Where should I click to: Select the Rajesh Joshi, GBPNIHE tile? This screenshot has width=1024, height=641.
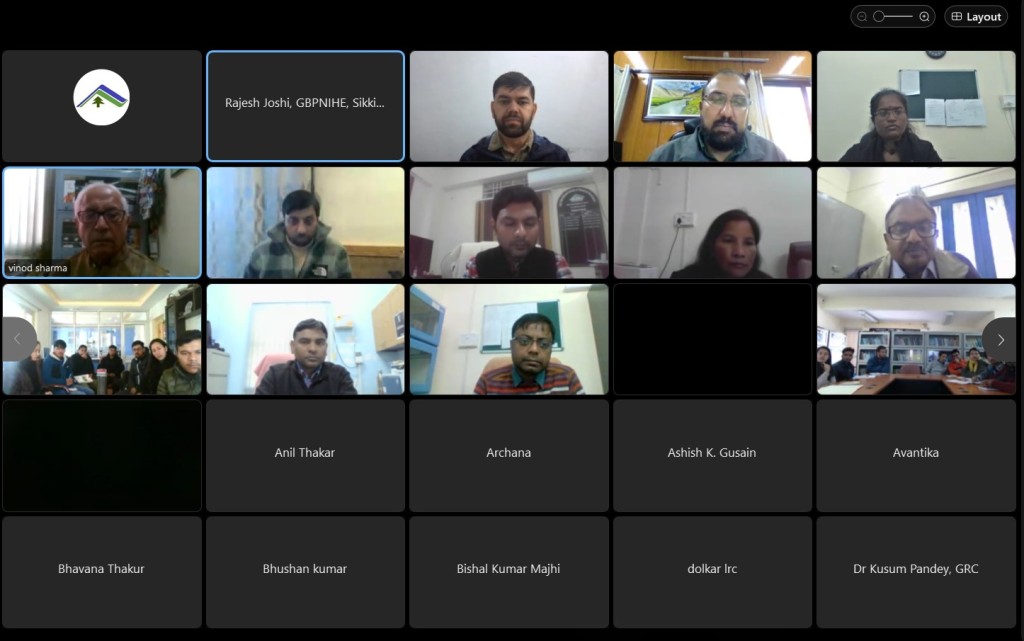(305, 106)
